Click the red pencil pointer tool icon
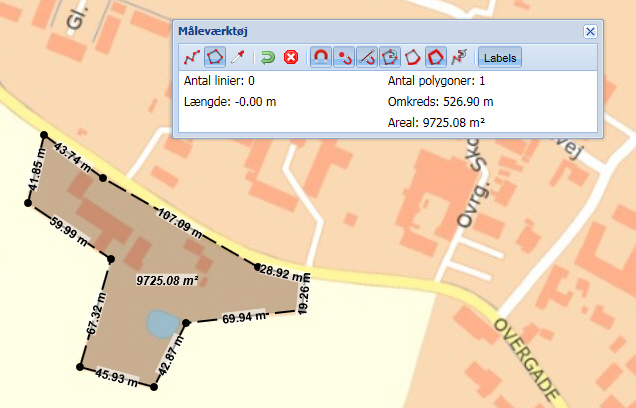Image resolution: width=636 pixels, height=408 pixels. 237,57
